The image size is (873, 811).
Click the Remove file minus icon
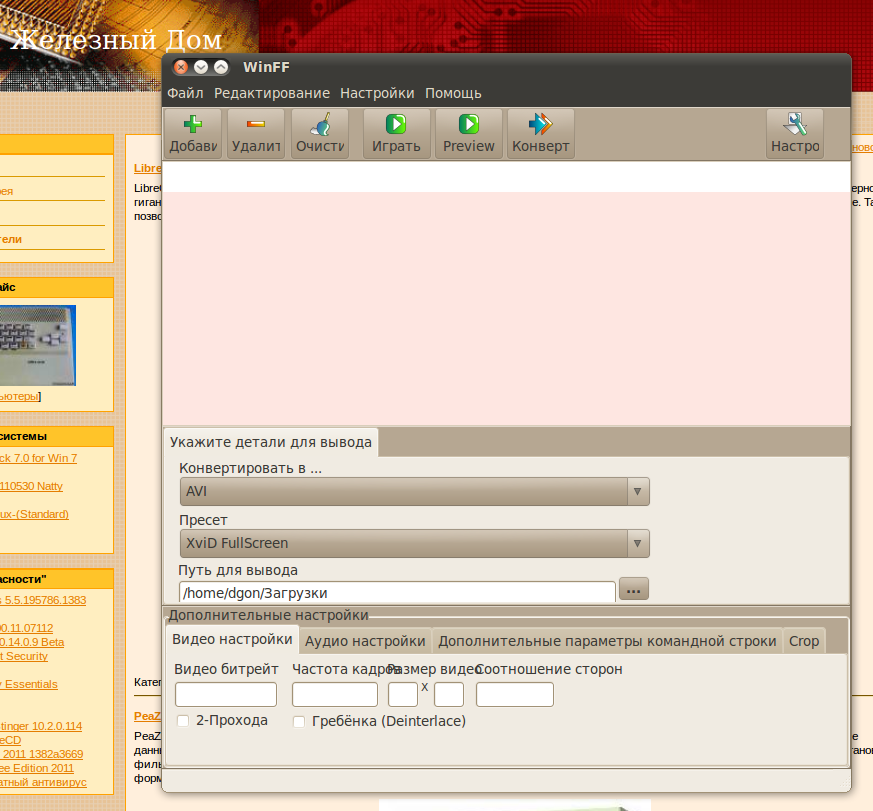(256, 125)
